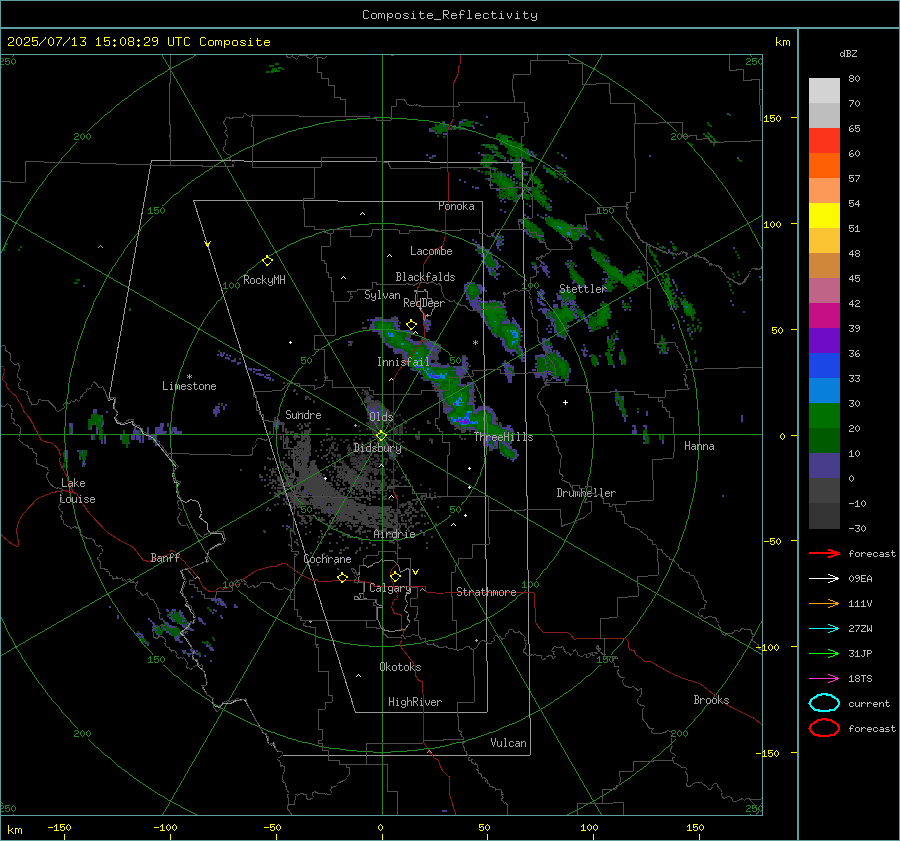The width and height of the screenshot is (900, 841).
Task: Click the Drumheller town label
Action: [586, 493]
